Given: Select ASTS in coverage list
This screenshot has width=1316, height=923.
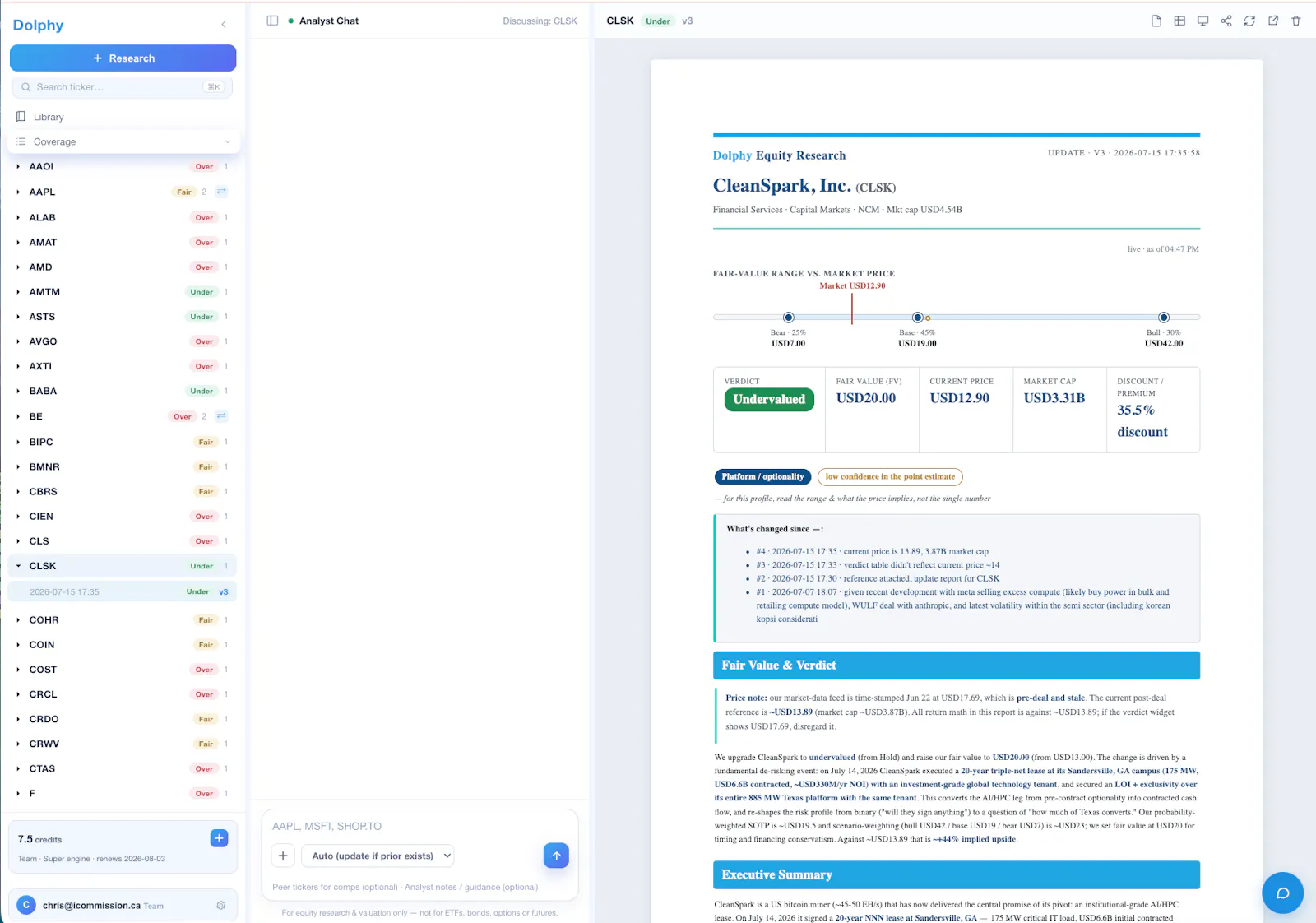Looking at the screenshot, I should (123, 317).
